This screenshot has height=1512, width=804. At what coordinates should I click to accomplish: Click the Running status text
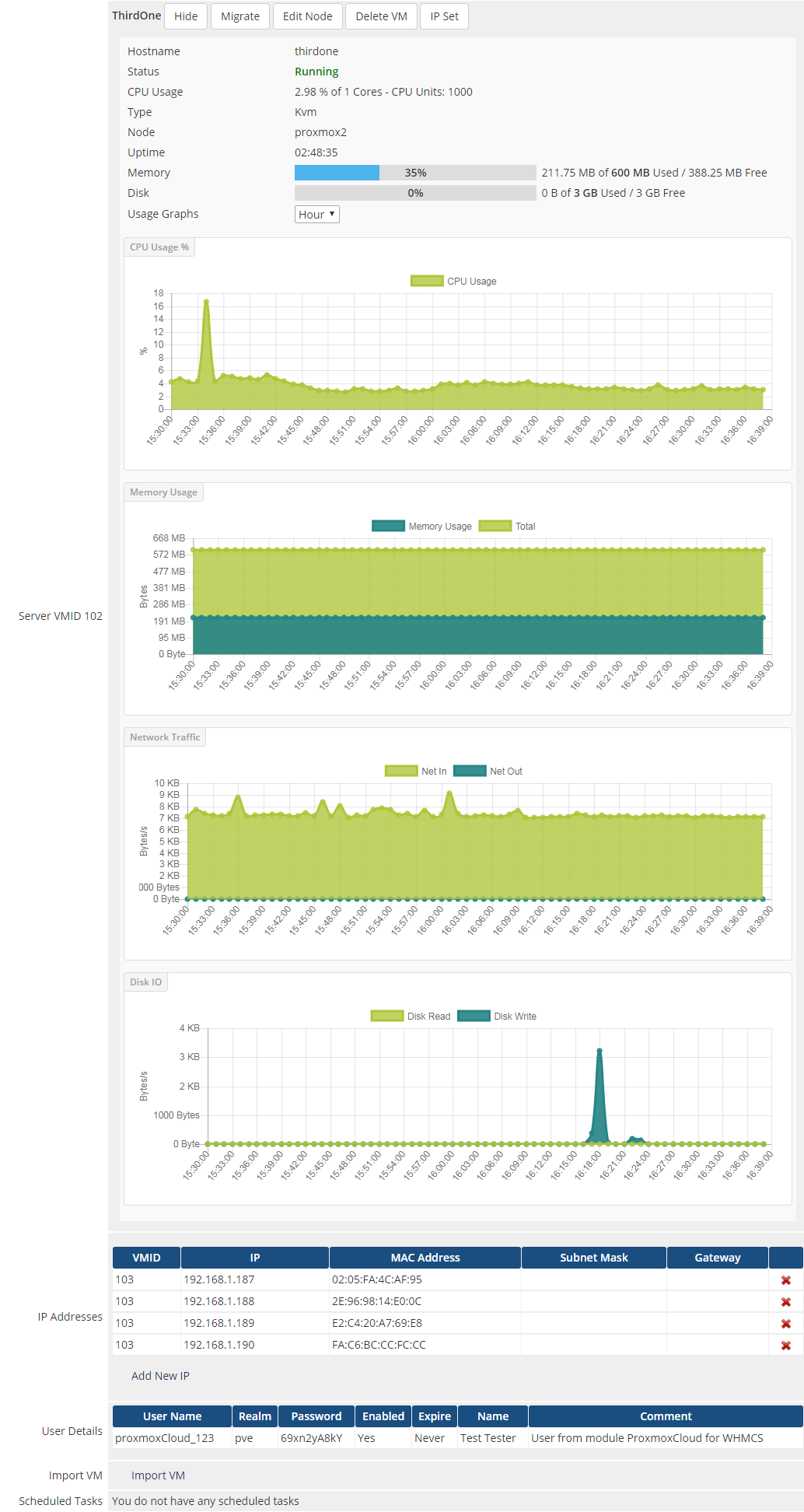tap(316, 72)
